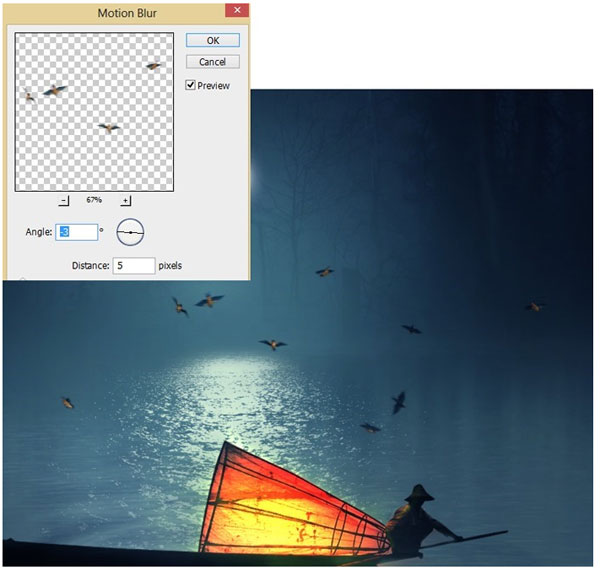Image resolution: width=600 pixels, height=570 pixels.
Task: Click the birds preview thumbnail area
Action: 94,112
